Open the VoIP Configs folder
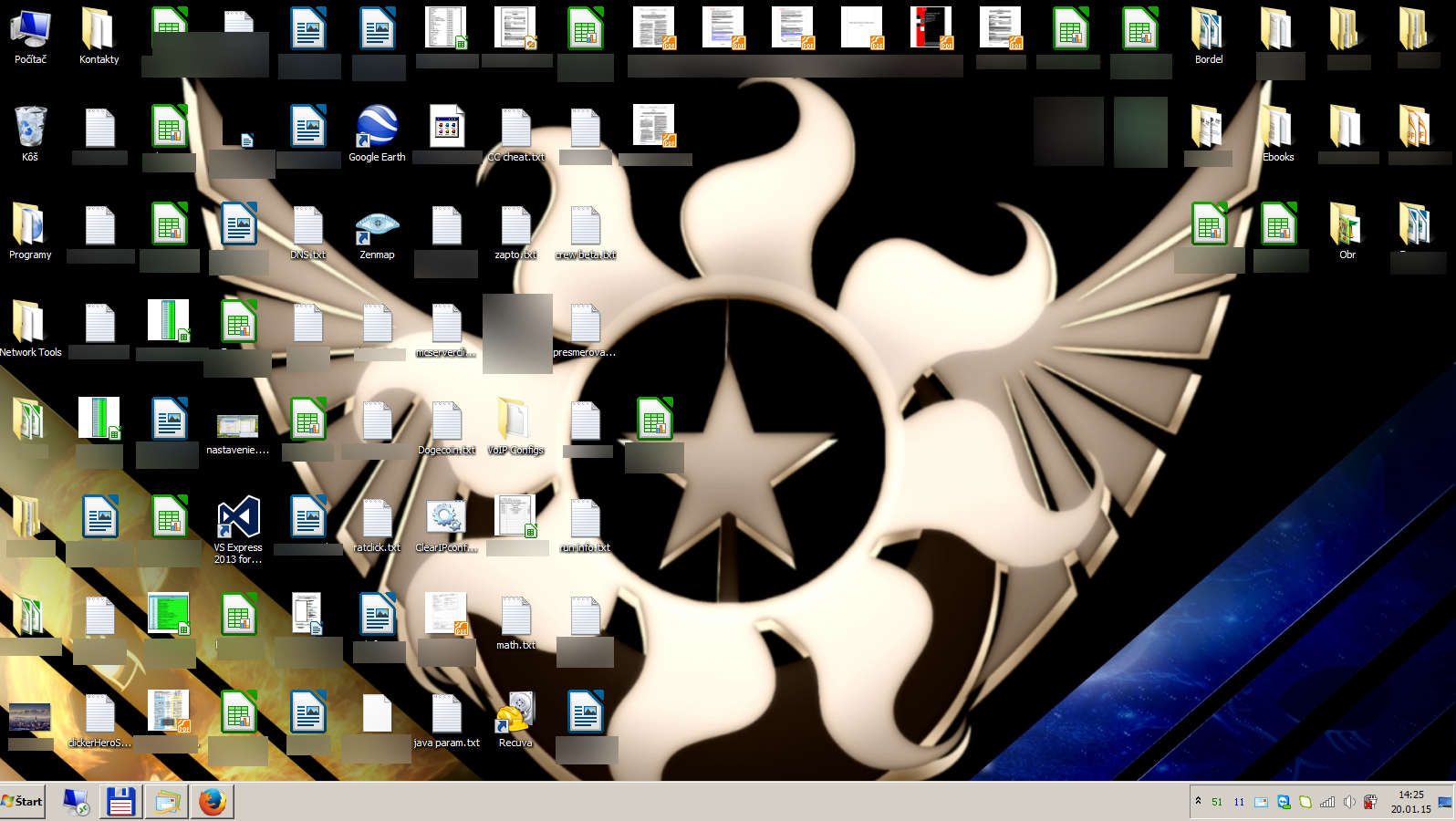This screenshot has height=821, width=1456. pos(515,426)
